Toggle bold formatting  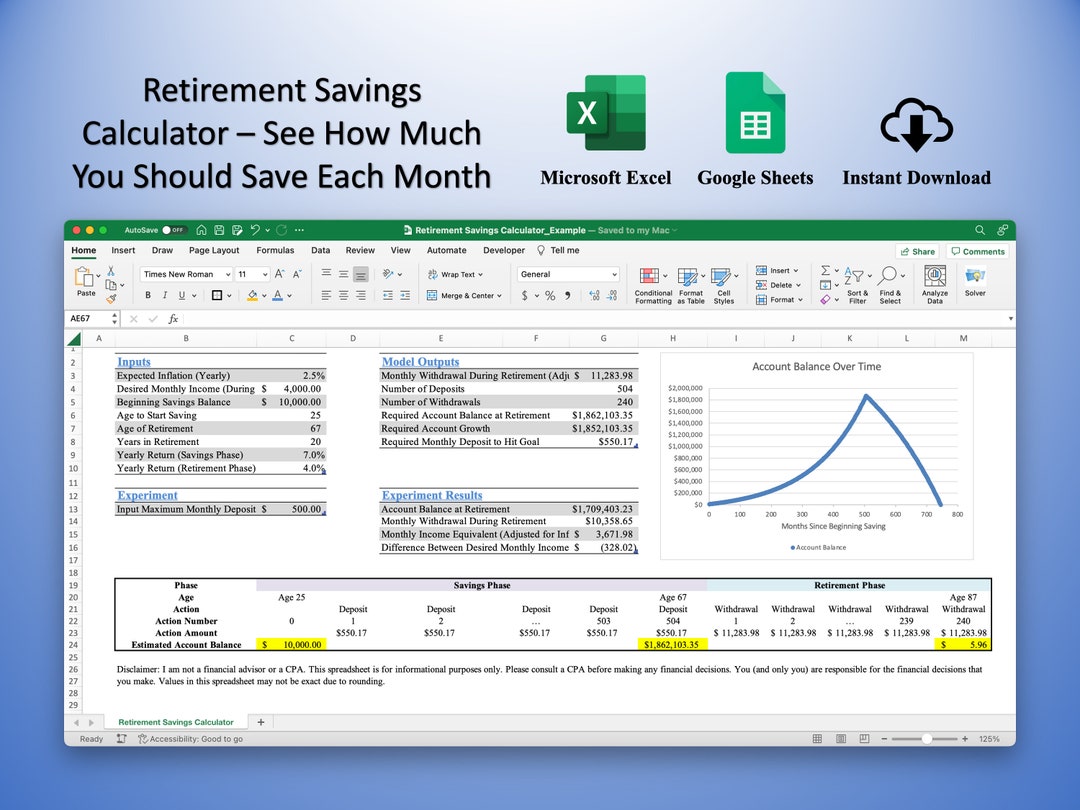pos(146,295)
